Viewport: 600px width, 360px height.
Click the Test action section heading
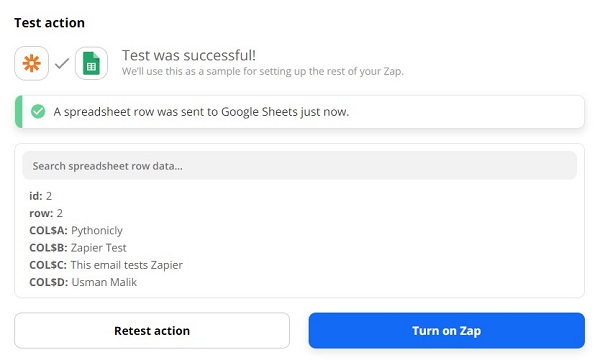(49, 23)
